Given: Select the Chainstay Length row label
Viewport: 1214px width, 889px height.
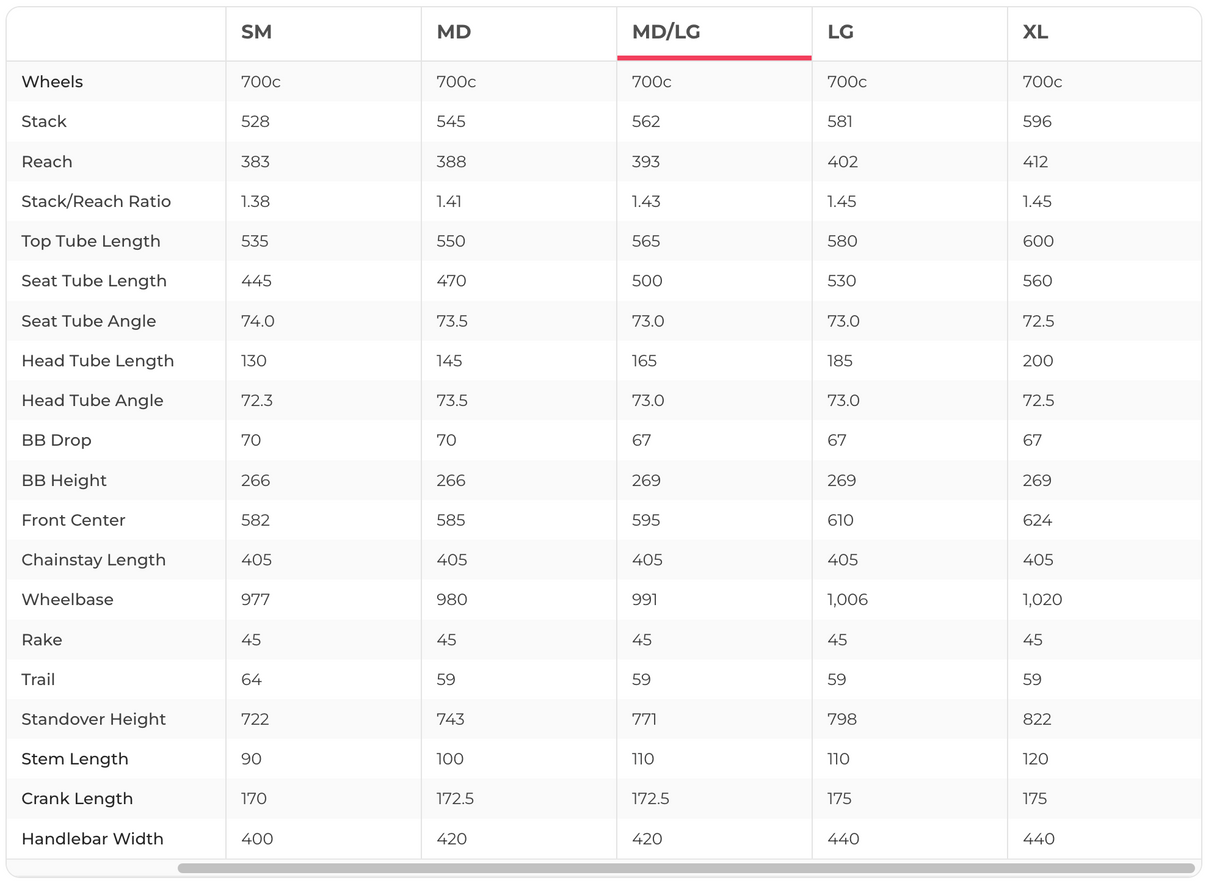Looking at the screenshot, I should [x=94, y=560].
